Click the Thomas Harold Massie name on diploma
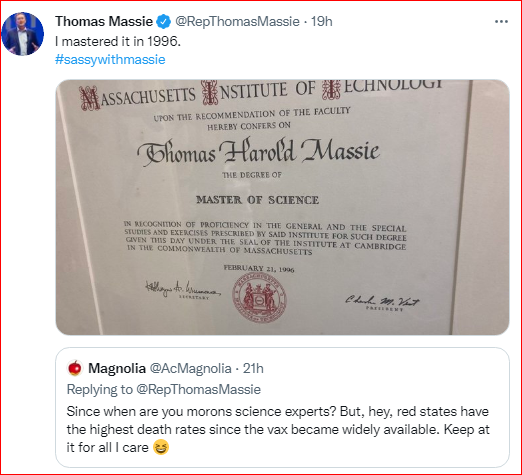The width and height of the screenshot is (522, 475). [258, 152]
